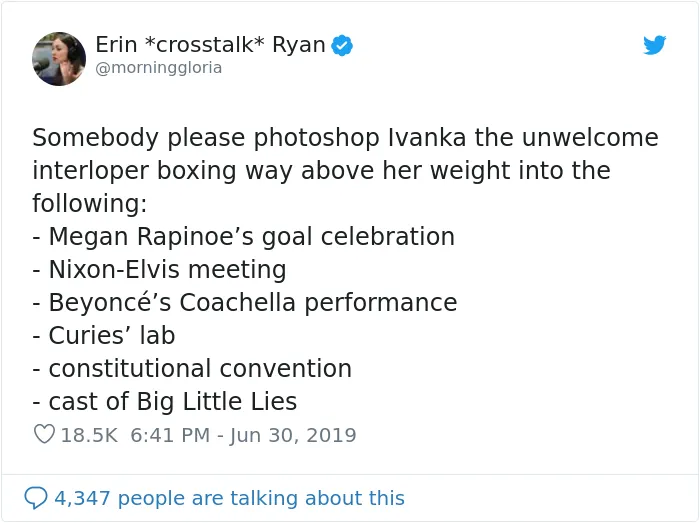Viewport: 700px width, 523px height.
Task: Click the 'constitutional convention' line
Action: [192, 369]
